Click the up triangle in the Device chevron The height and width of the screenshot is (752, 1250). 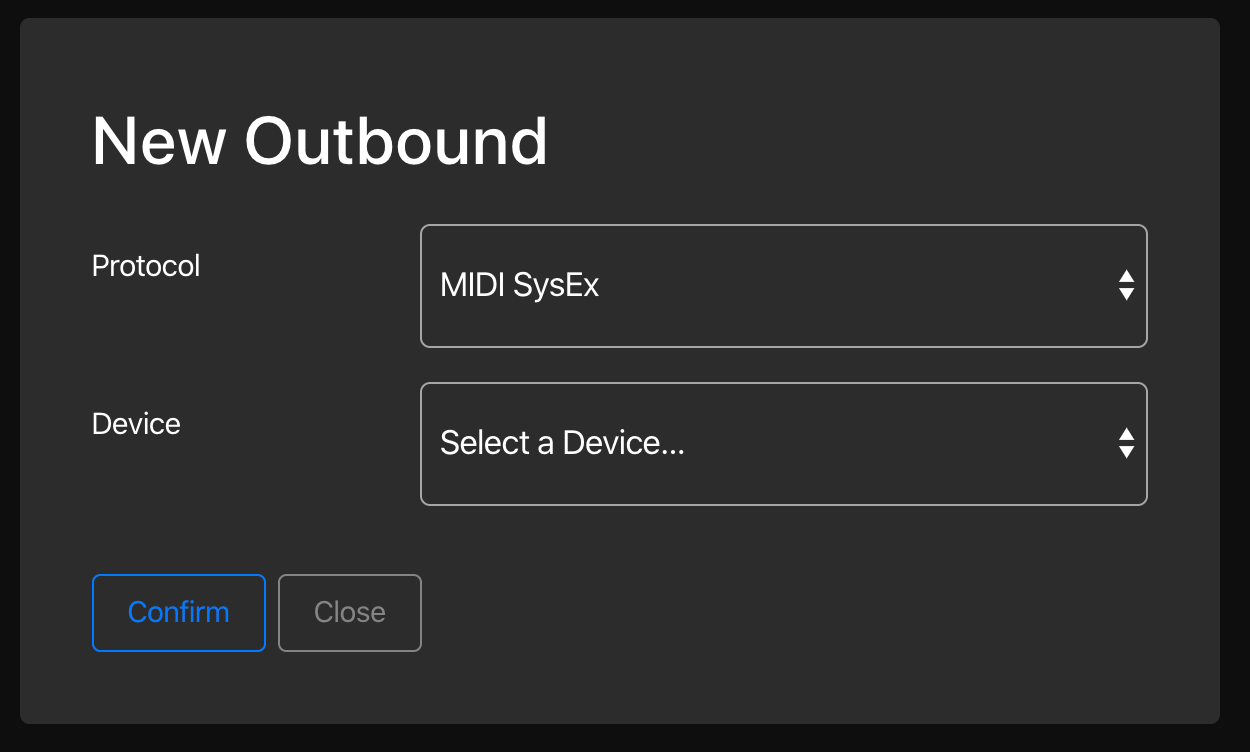1126,435
